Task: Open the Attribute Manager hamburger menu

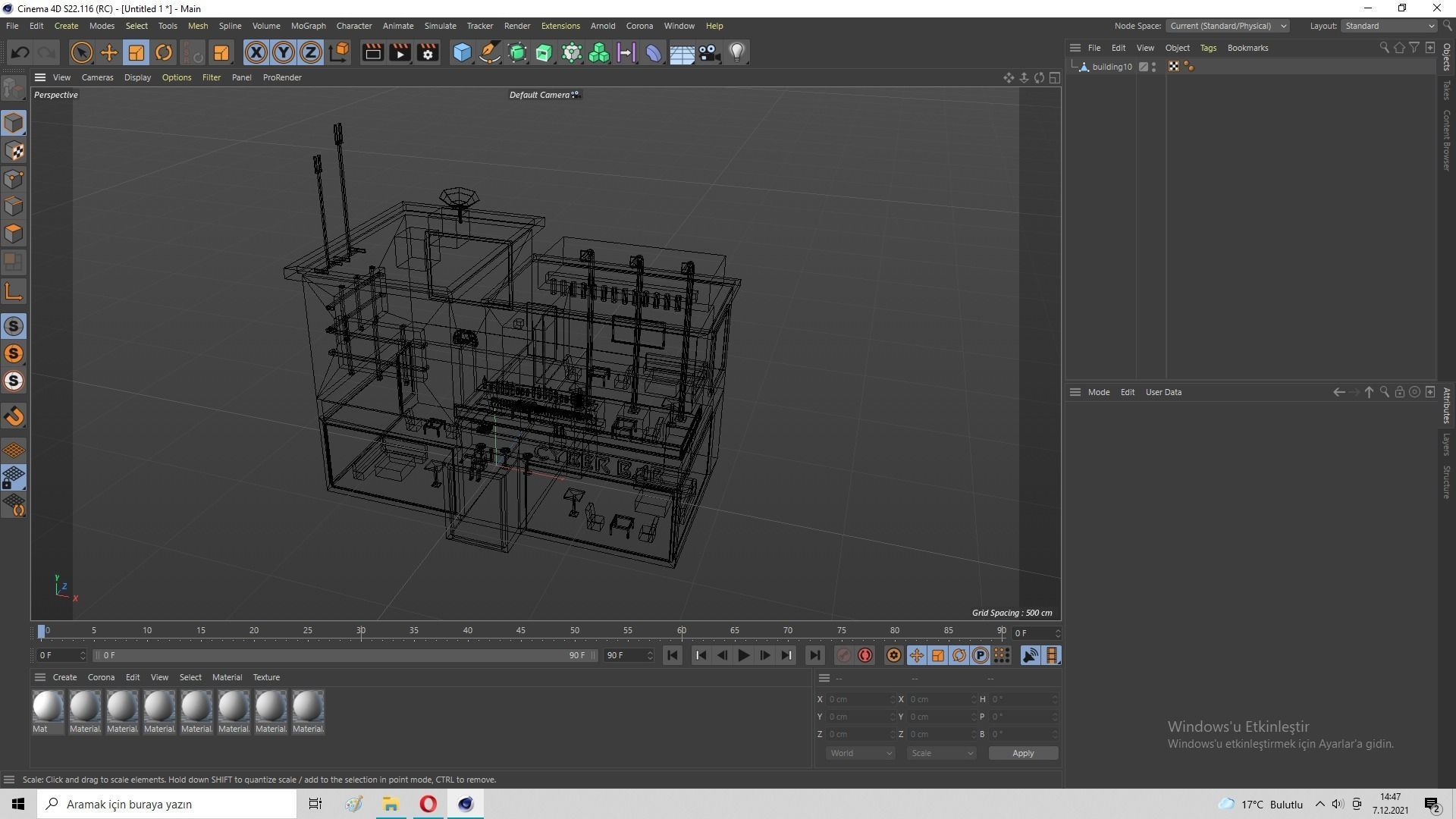Action: pyautogui.click(x=1075, y=392)
